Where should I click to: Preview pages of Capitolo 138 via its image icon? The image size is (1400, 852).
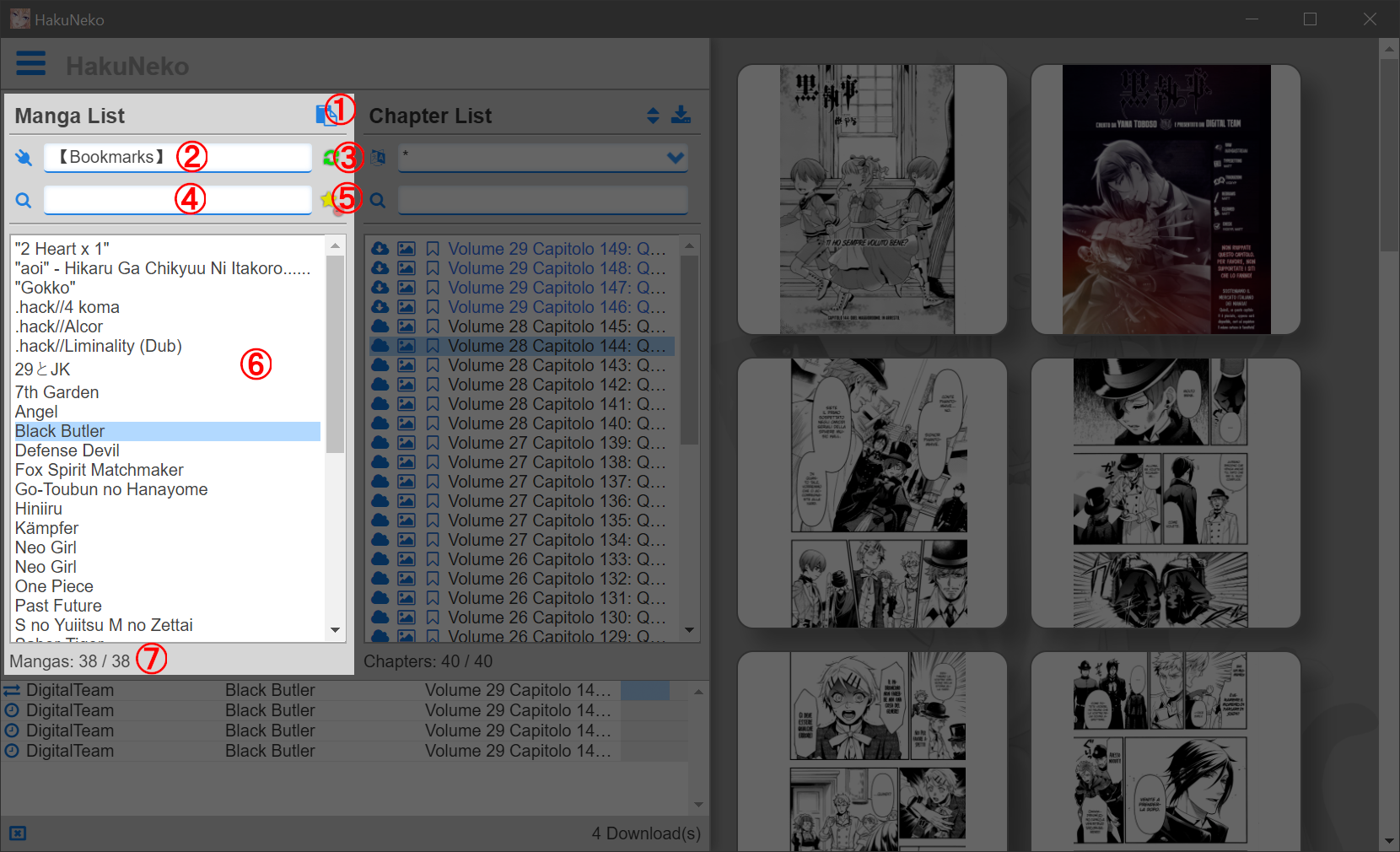coord(407,462)
